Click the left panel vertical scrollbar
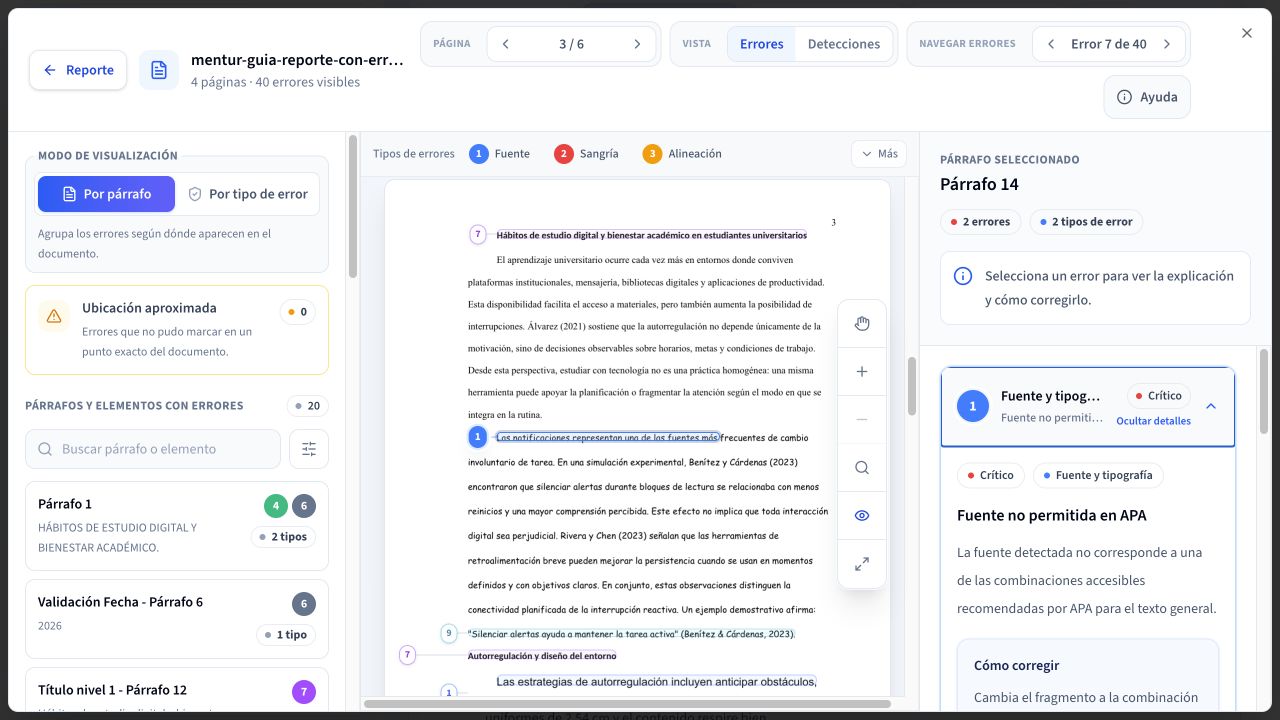 tap(352, 206)
